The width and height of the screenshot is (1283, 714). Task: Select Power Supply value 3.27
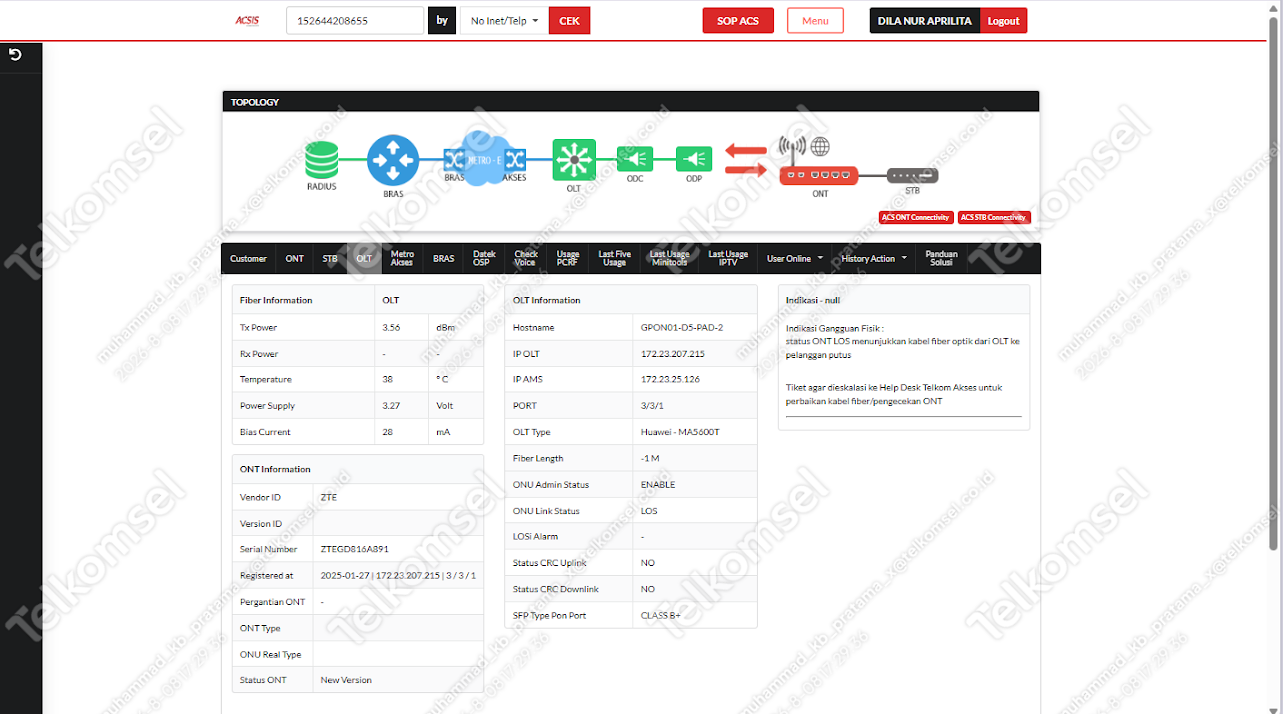tap(391, 406)
